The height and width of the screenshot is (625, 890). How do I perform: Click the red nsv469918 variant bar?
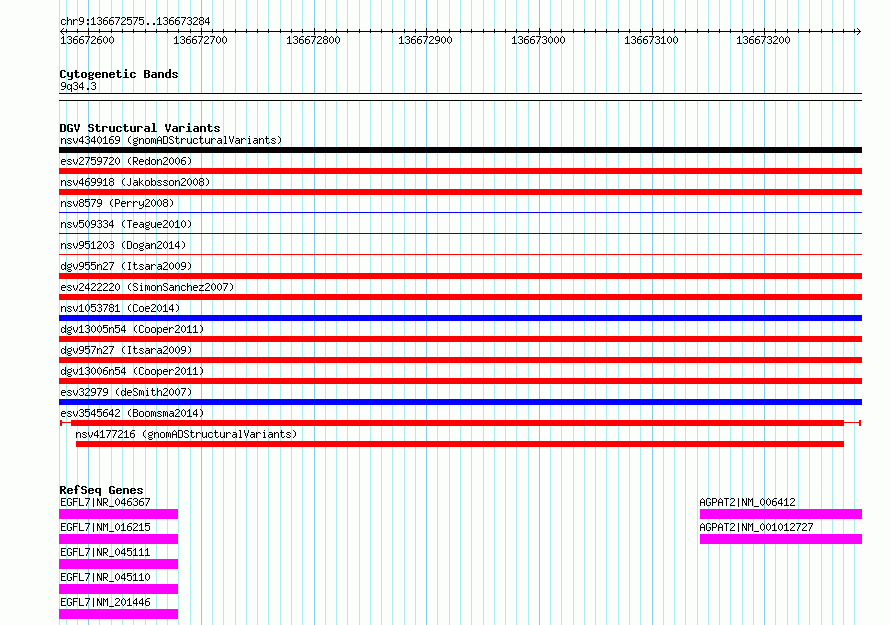pyautogui.click(x=460, y=192)
